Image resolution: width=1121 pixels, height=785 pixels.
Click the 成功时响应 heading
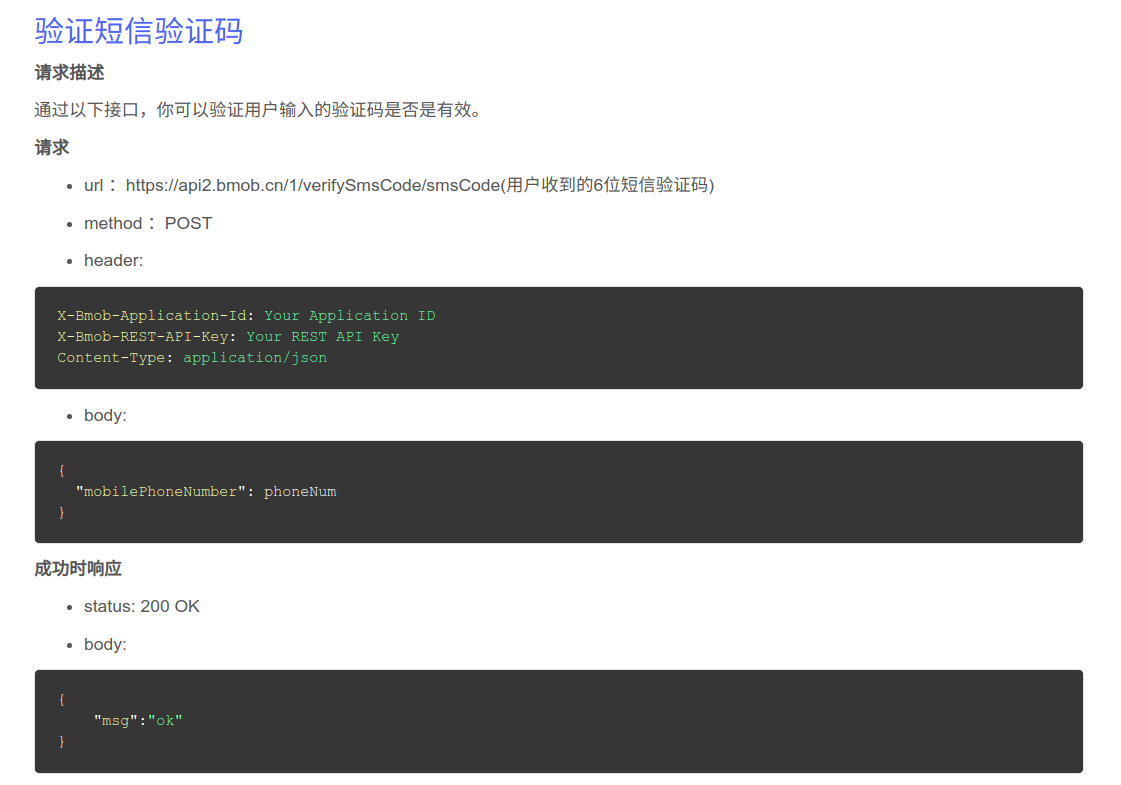[78, 568]
